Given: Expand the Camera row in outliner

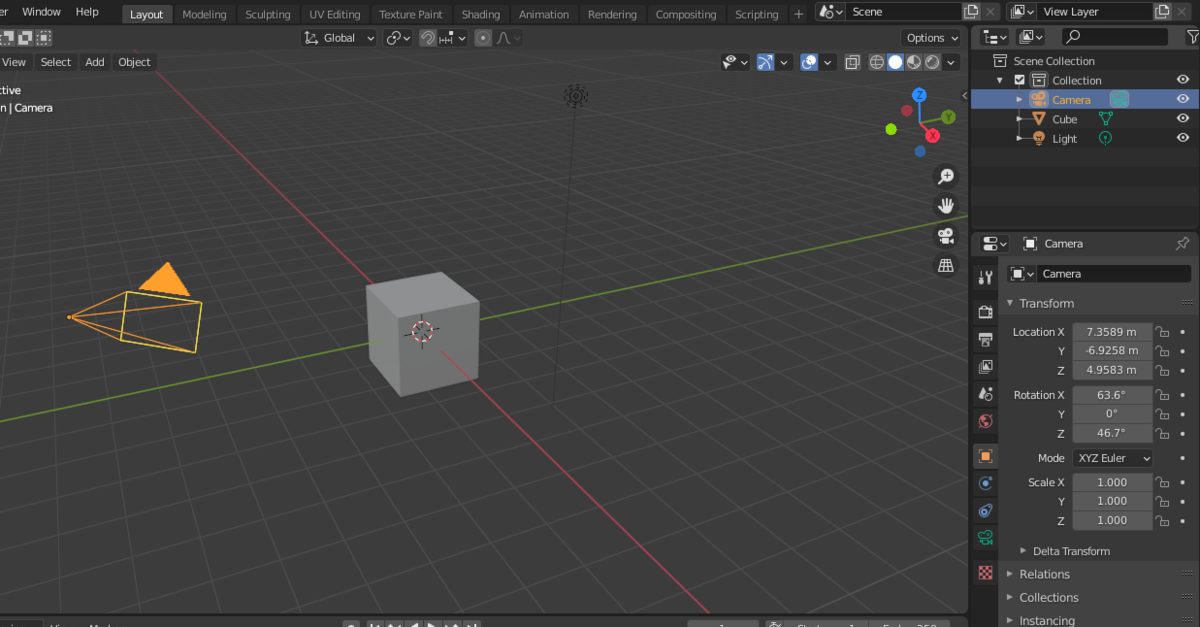Looking at the screenshot, I should [x=1019, y=99].
